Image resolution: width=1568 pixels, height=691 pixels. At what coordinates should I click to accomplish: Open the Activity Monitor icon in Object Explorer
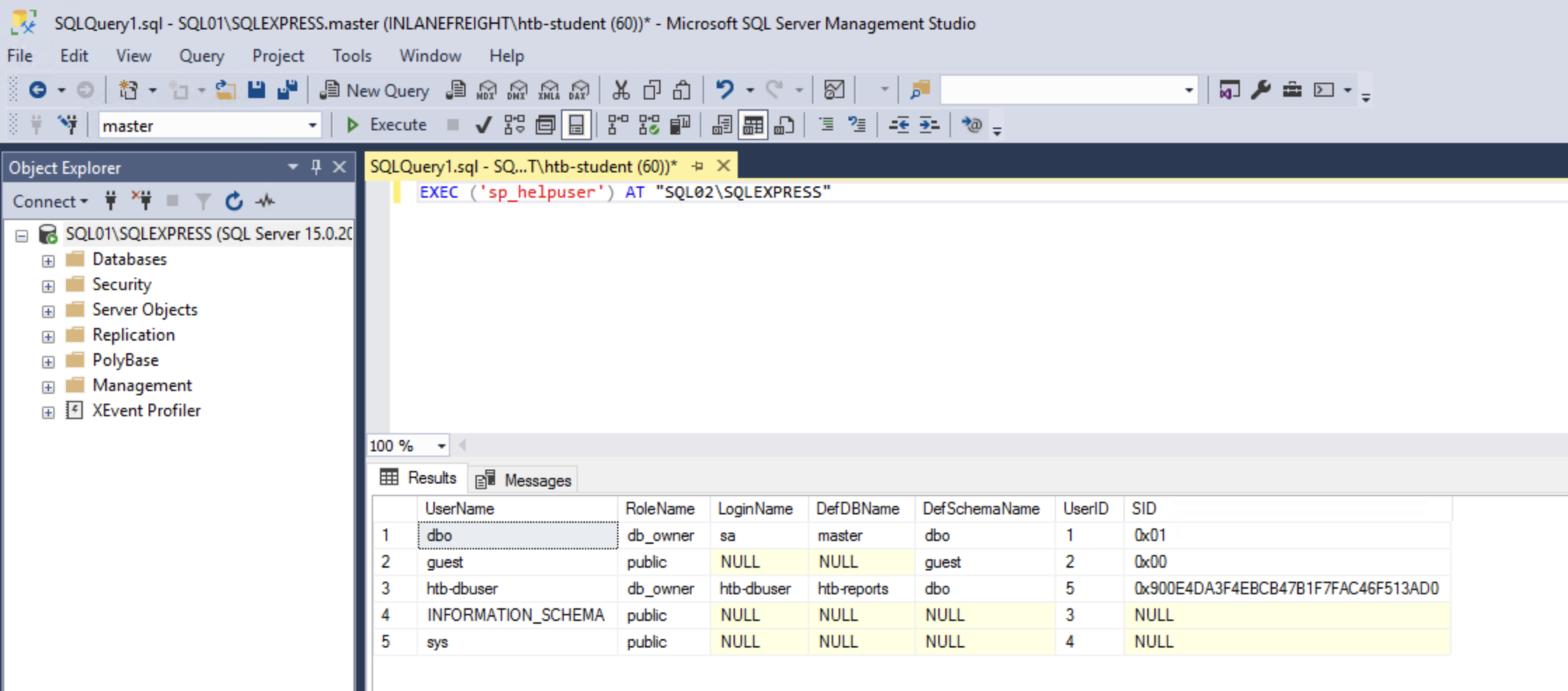pyautogui.click(x=265, y=202)
